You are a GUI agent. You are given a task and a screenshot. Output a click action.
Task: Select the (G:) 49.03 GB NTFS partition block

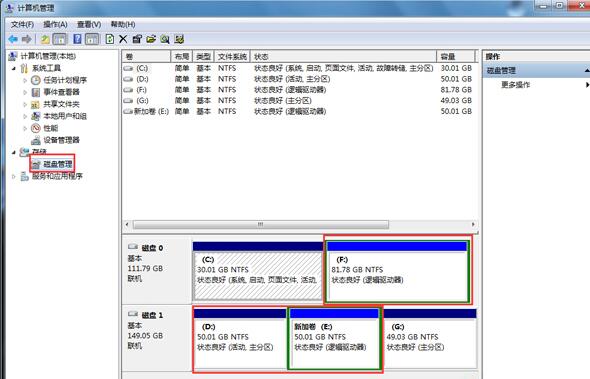[430, 339]
